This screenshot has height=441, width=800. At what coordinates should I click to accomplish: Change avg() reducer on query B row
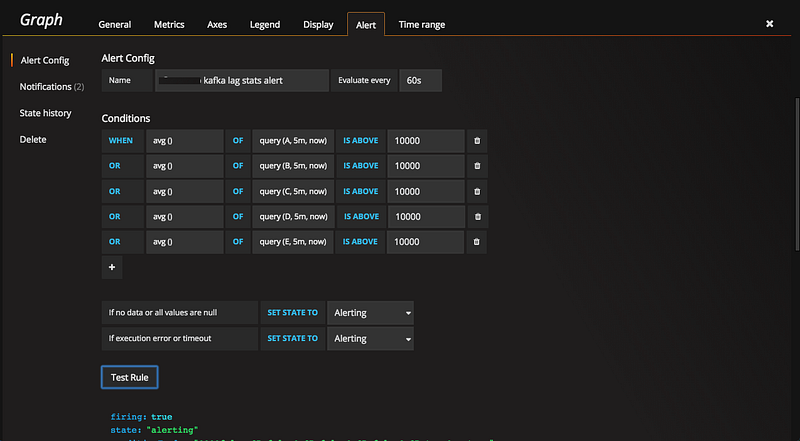(x=185, y=166)
